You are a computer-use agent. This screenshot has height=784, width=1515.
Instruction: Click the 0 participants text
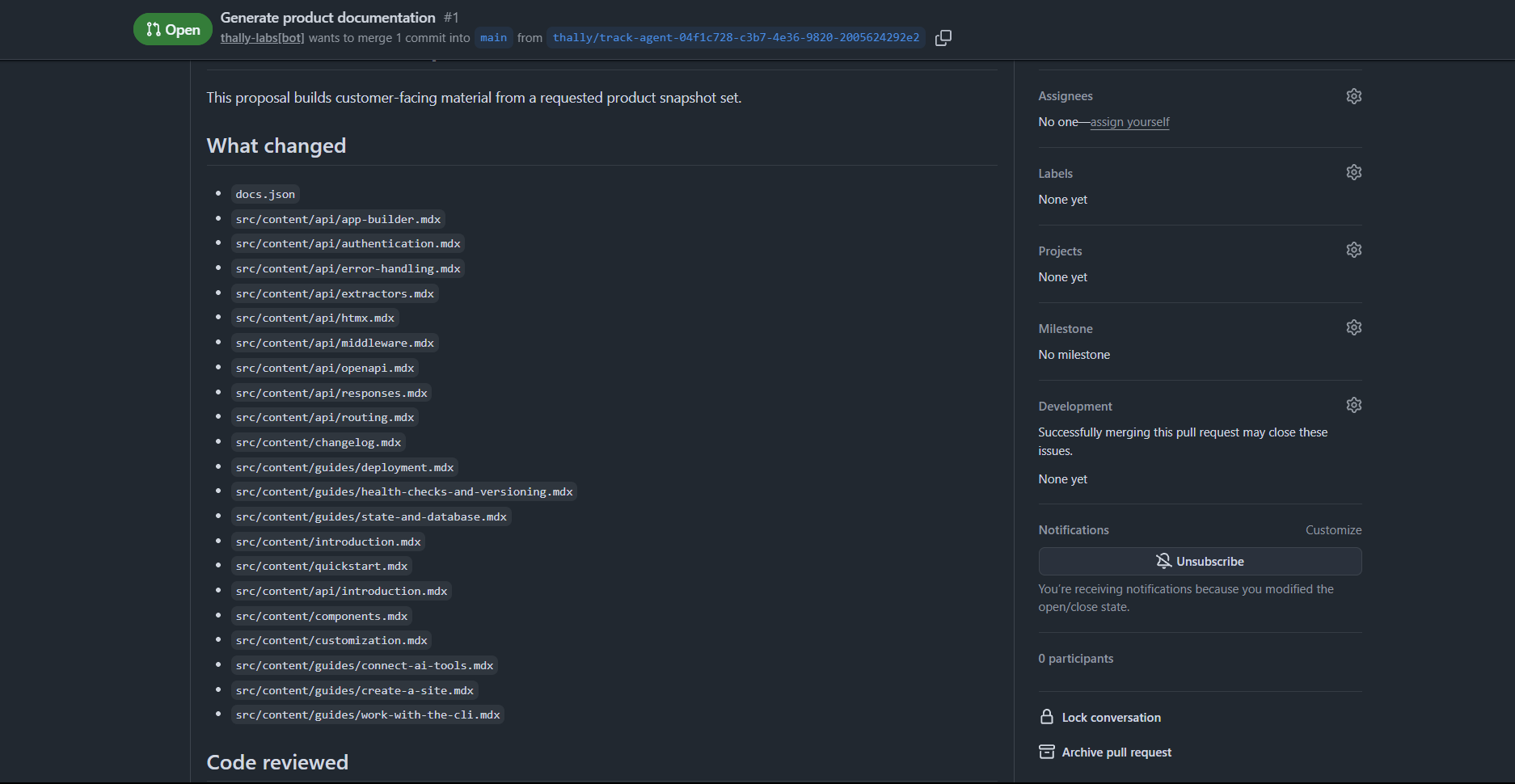(1076, 659)
